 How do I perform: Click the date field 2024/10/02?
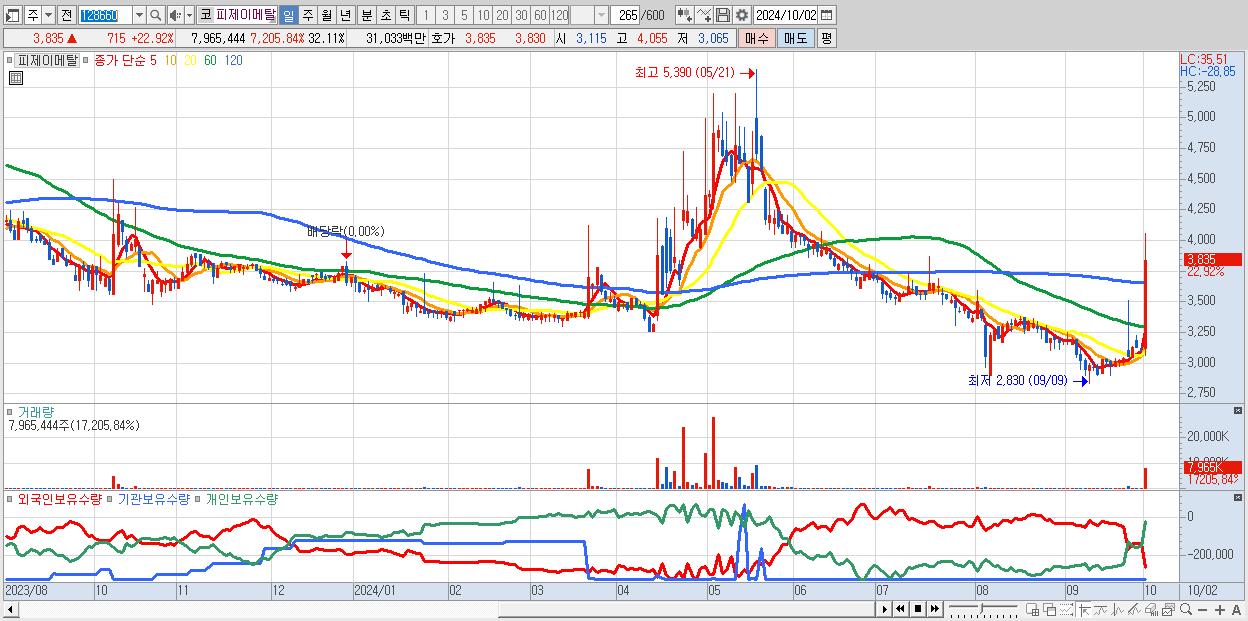[x=785, y=15]
